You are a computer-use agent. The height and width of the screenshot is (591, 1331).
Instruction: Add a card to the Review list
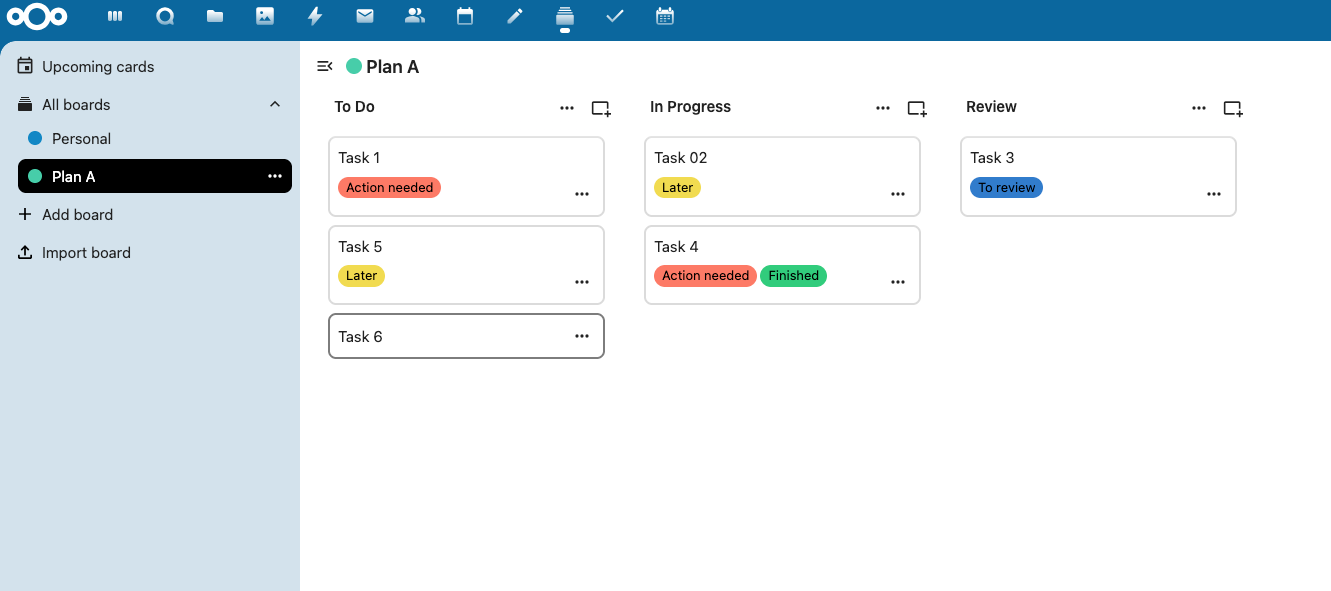(1232, 107)
